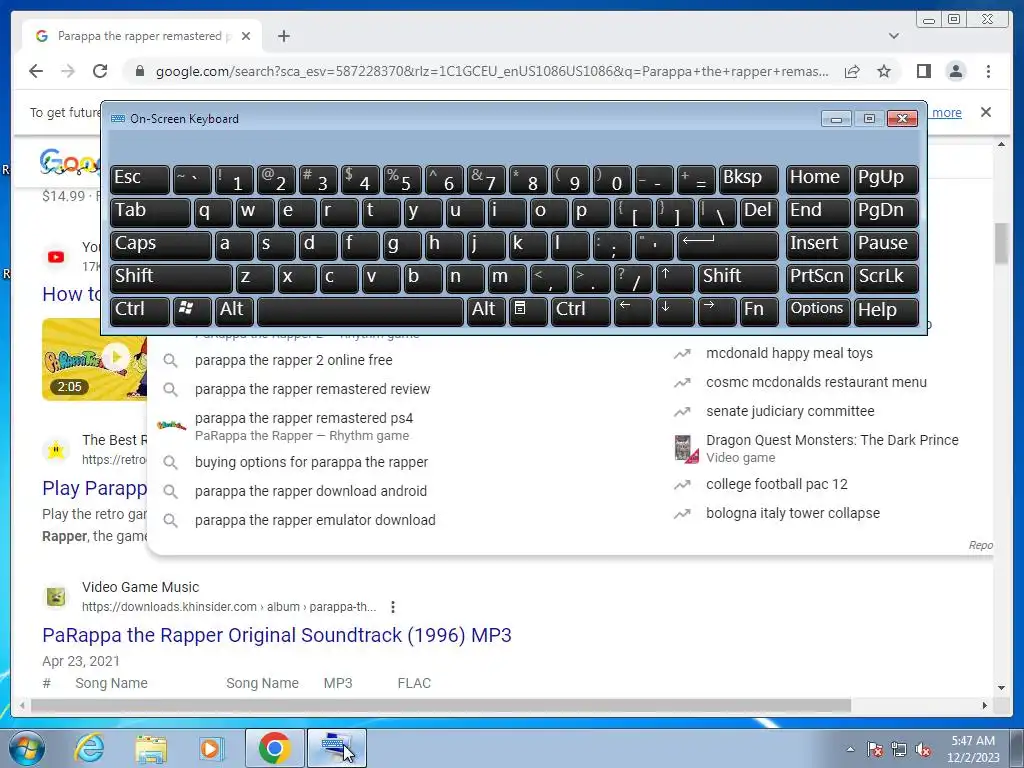Launch Internet Explorer from taskbar
The width and height of the screenshot is (1024, 768).
89,748
